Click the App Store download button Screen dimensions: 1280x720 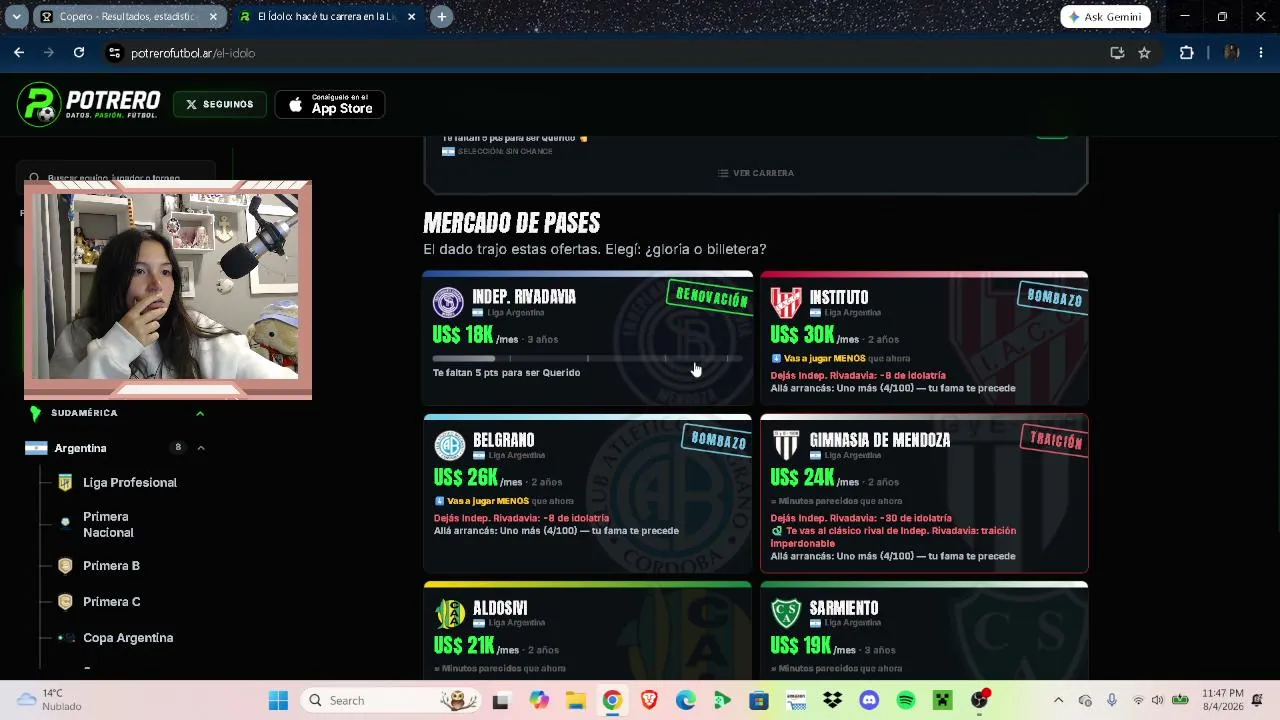click(x=330, y=105)
